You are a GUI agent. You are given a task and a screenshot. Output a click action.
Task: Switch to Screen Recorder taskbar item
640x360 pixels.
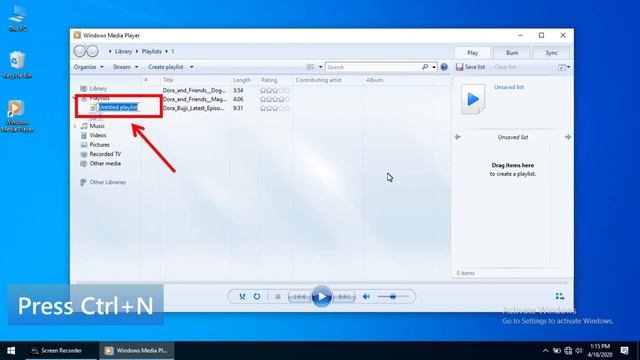[61, 351]
